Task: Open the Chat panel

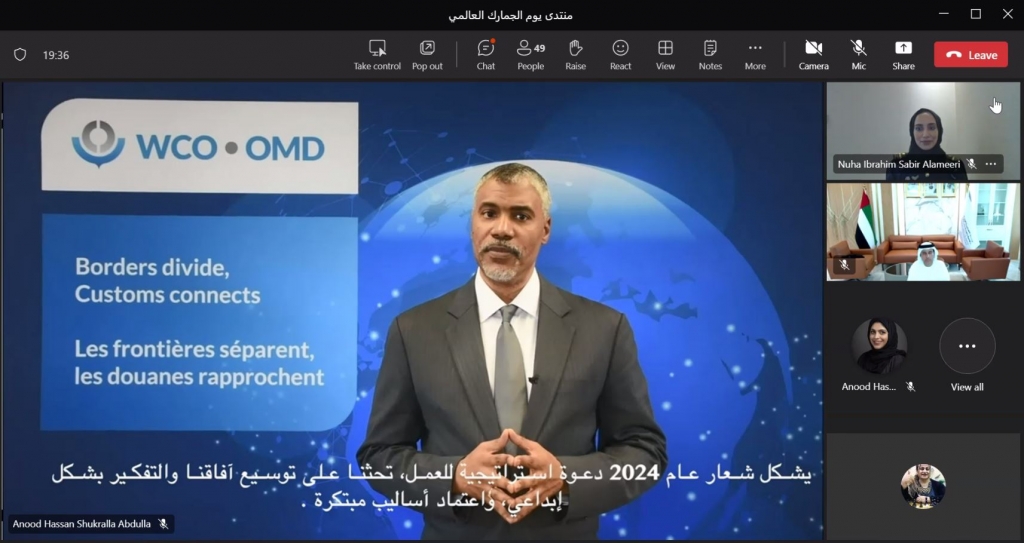Action: (486, 48)
